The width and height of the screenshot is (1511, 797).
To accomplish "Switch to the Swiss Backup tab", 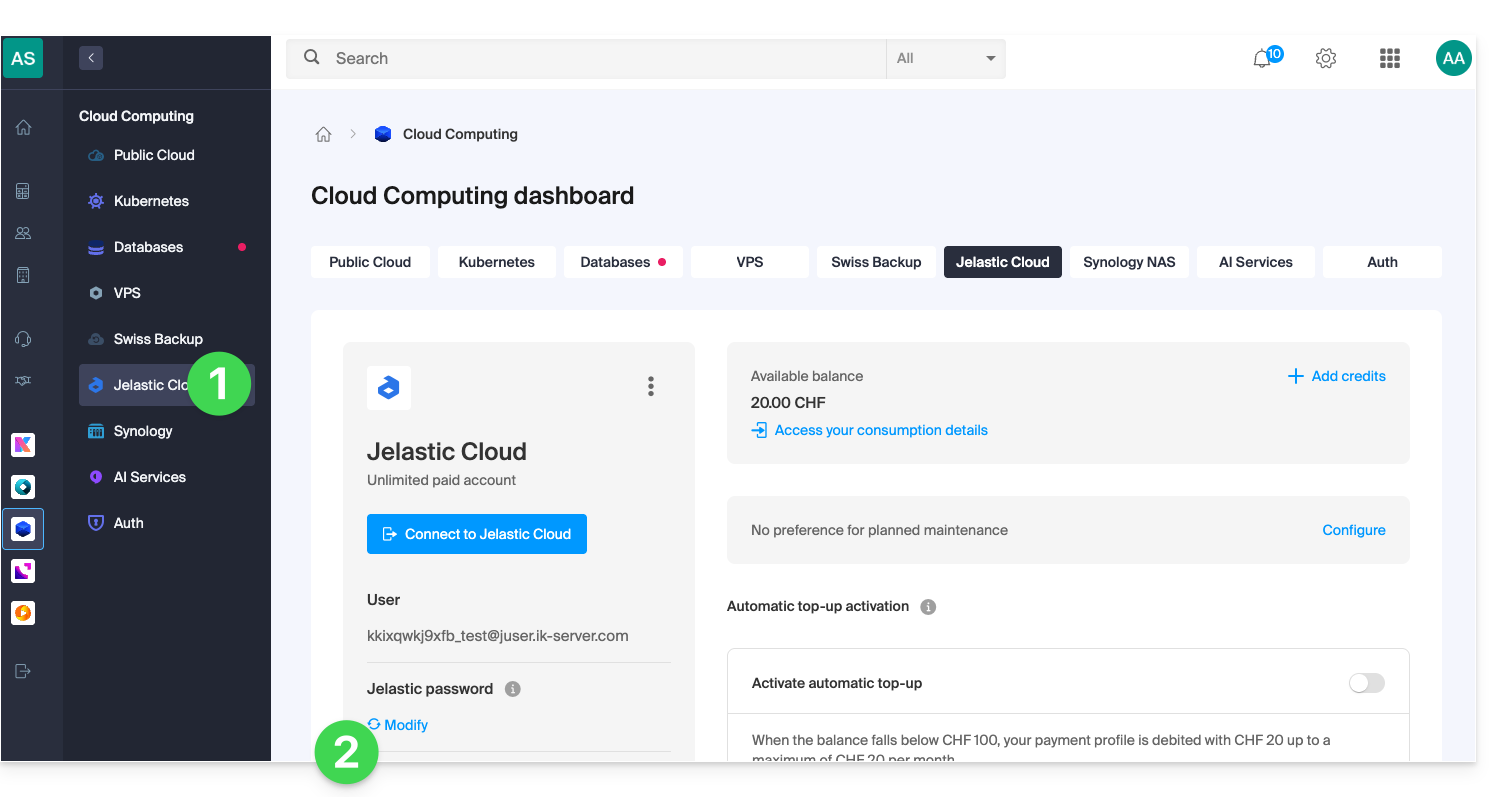I will click(x=876, y=262).
